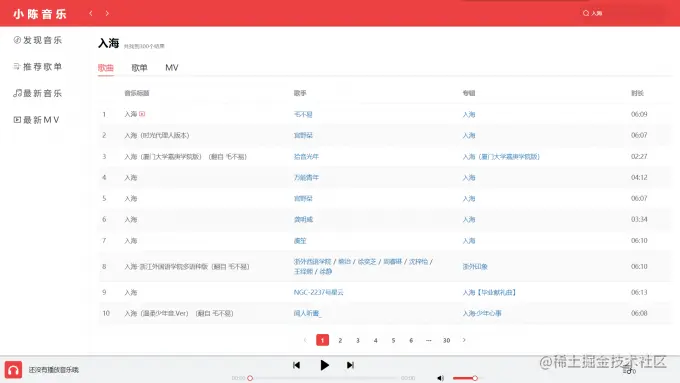Open 发现音乐 in the sidebar

pos(38,40)
